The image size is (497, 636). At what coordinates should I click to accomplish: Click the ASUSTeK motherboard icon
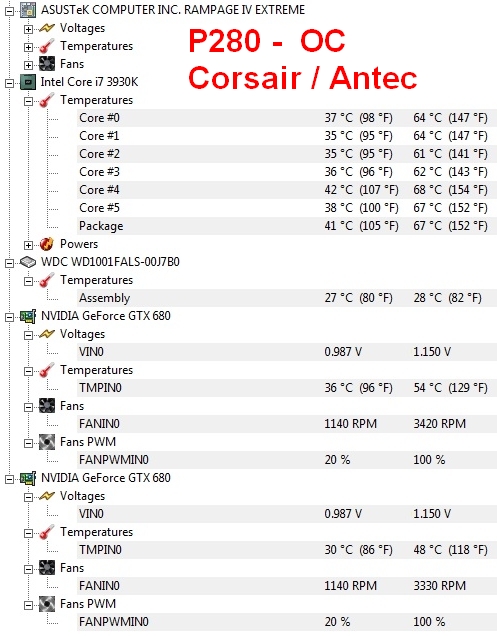point(28,10)
